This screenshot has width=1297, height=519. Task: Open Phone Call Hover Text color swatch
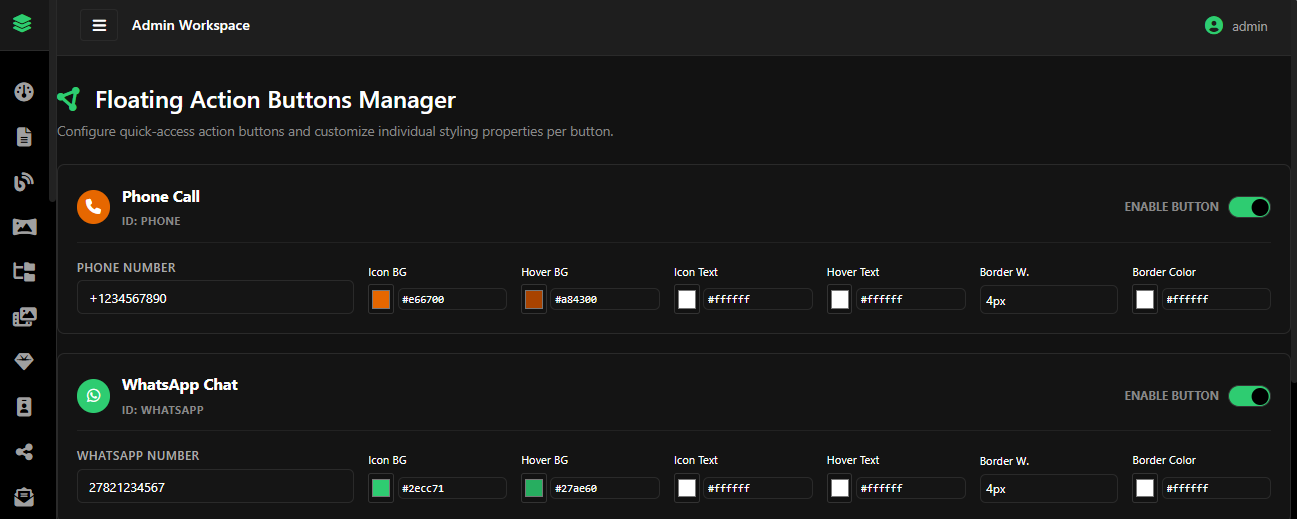[840, 299]
